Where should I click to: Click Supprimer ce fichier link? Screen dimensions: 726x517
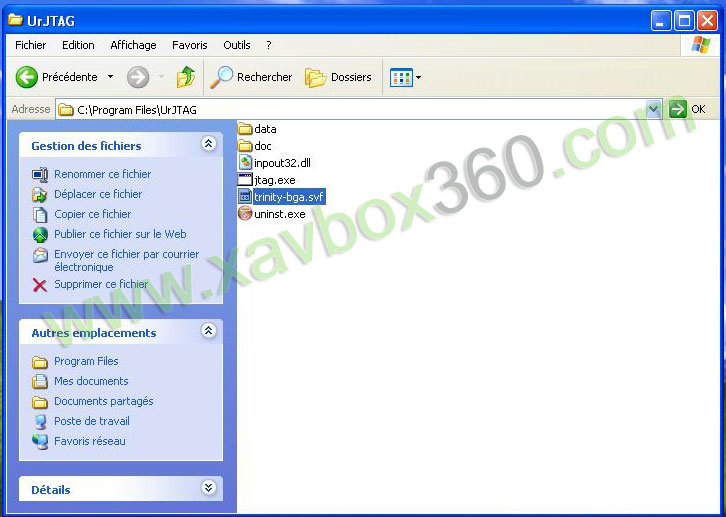tap(101, 284)
